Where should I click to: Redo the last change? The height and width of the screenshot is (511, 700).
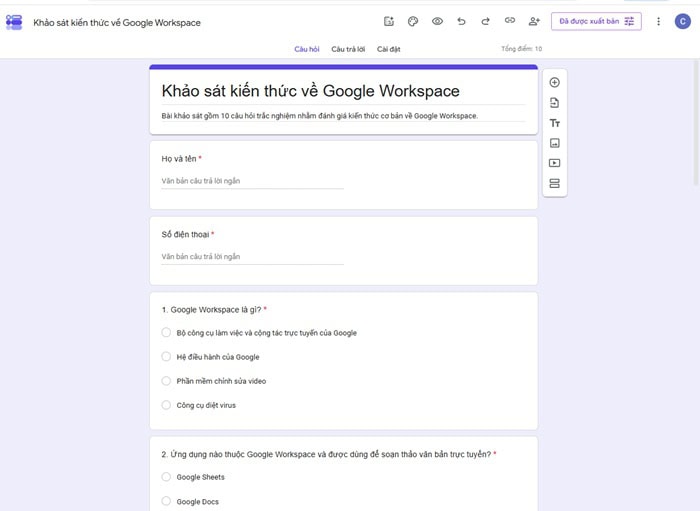[485, 21]
